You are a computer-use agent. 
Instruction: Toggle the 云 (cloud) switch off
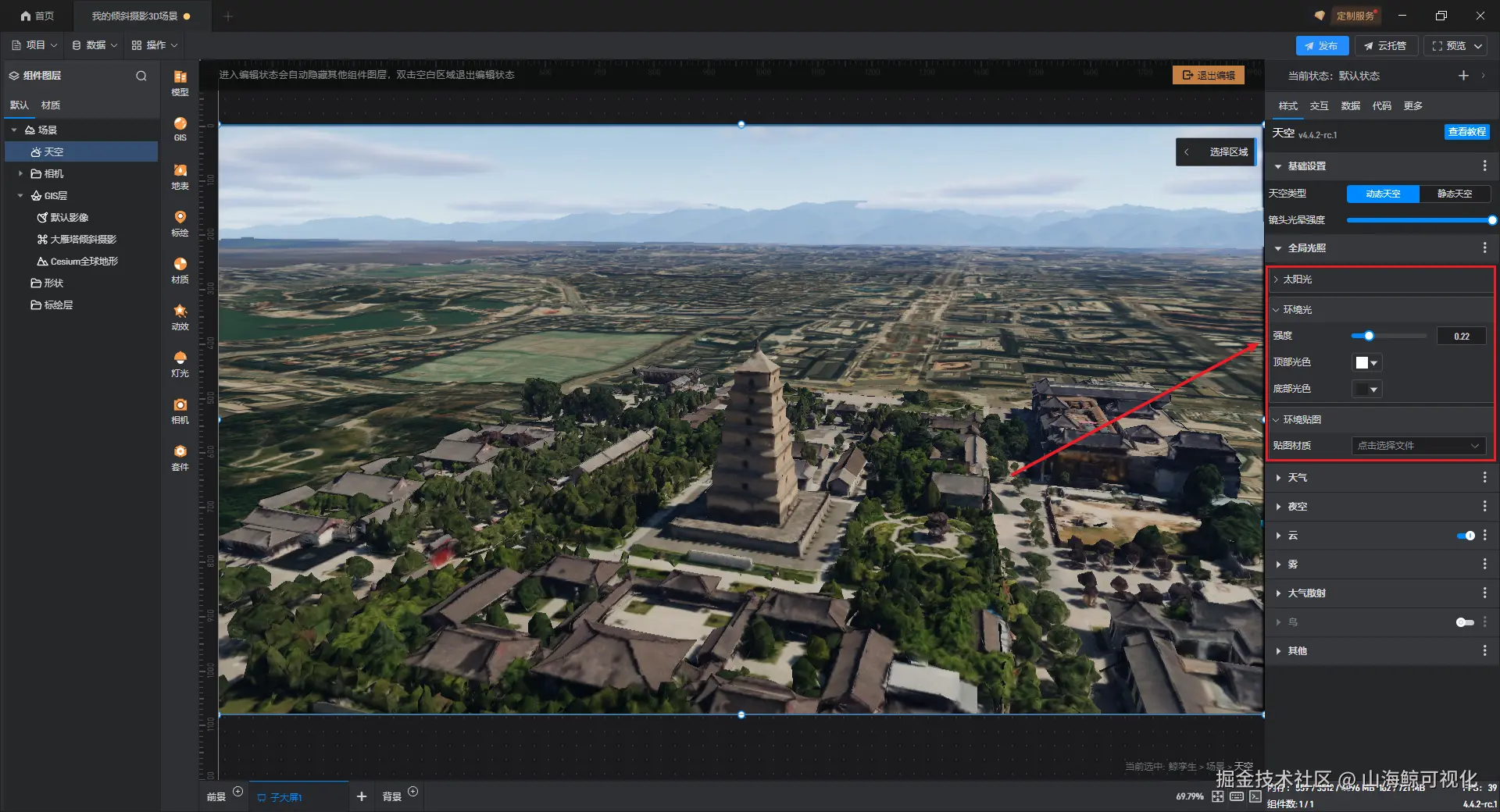coord(1466,536)
